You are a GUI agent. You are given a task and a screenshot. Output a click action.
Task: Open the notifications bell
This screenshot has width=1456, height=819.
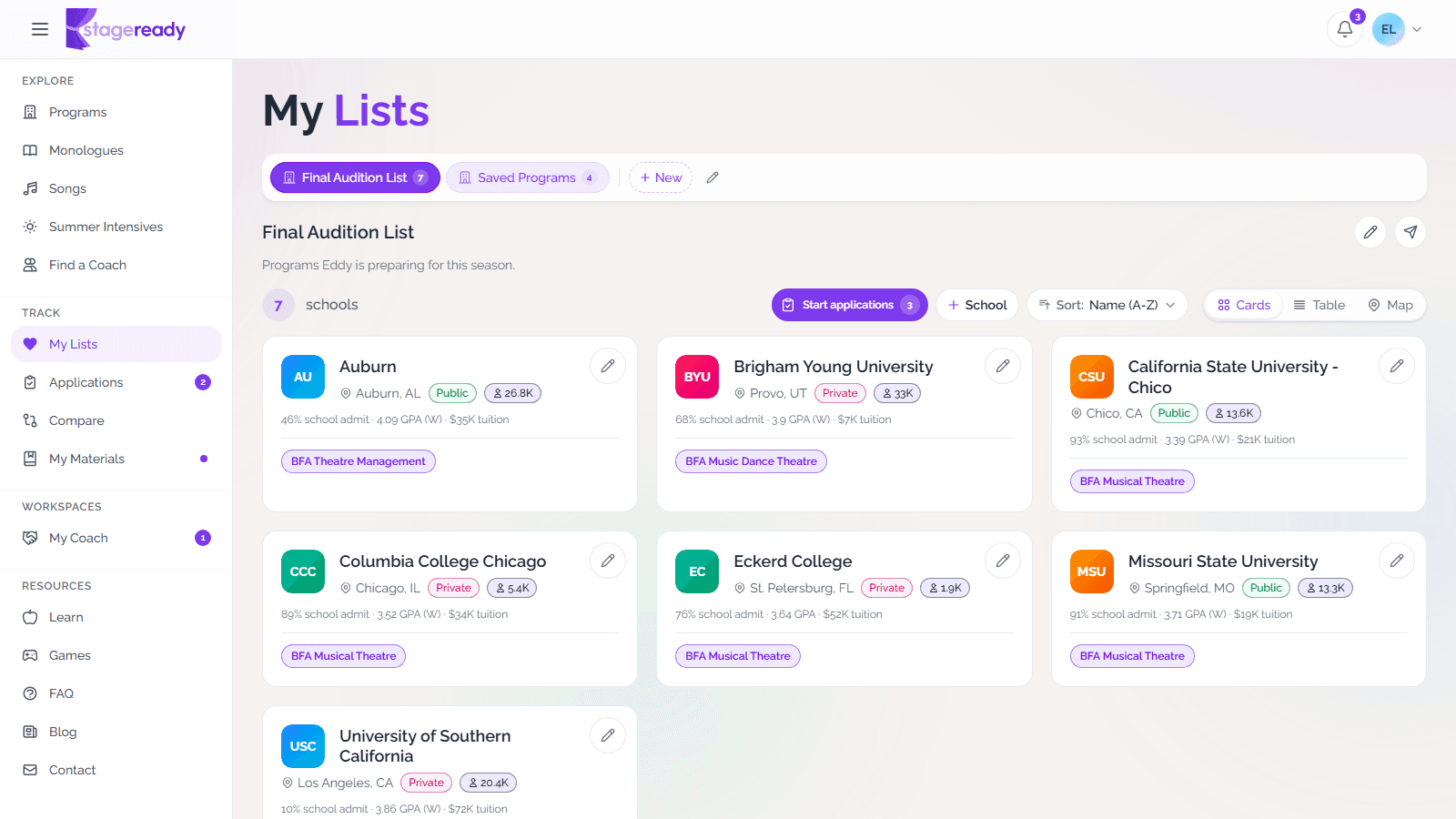[x=1344, y=29]
